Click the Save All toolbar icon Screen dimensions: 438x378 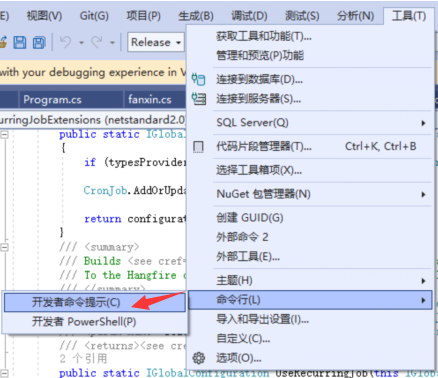coord(39,42)
